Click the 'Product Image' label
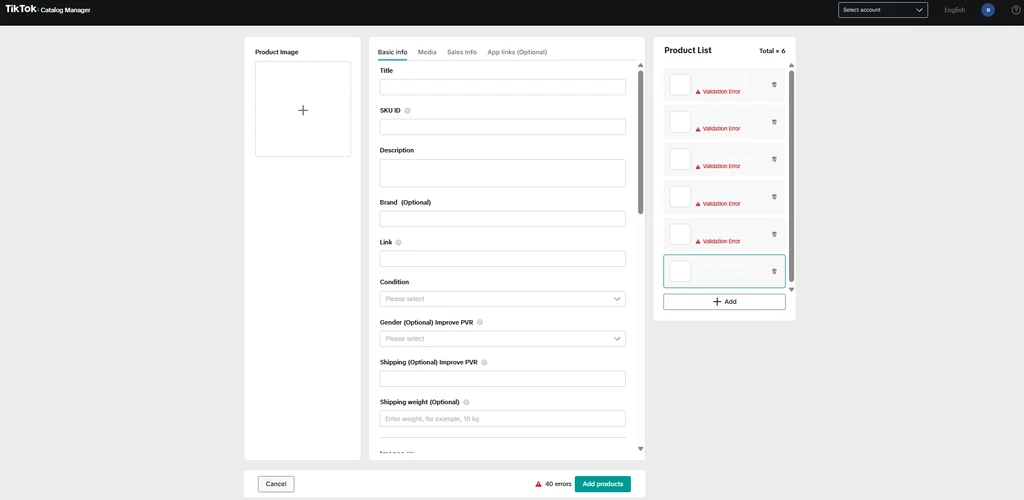1024x500 pixels. tap(277, 52)
